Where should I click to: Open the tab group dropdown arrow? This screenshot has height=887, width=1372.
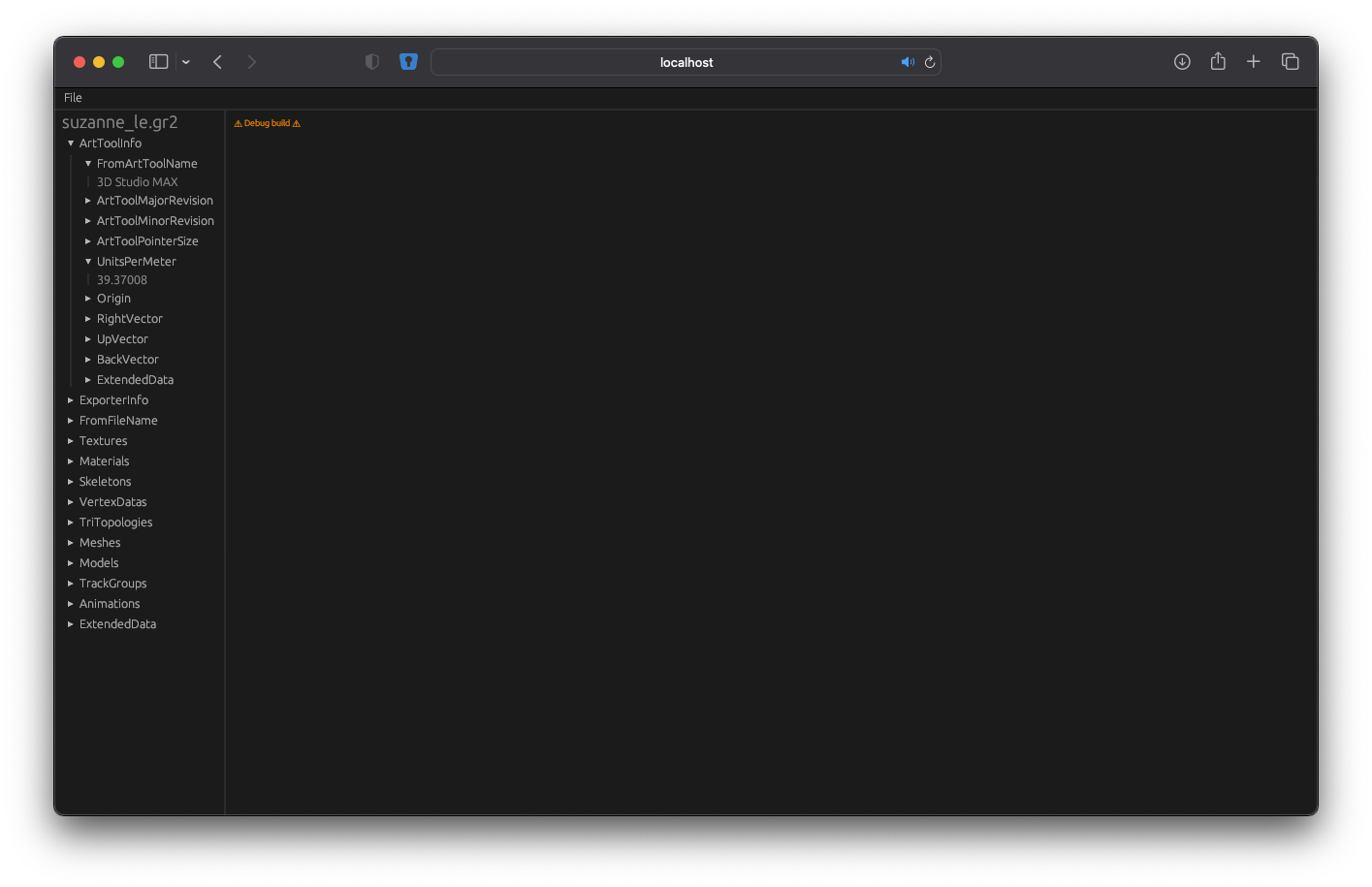(185, 62)
